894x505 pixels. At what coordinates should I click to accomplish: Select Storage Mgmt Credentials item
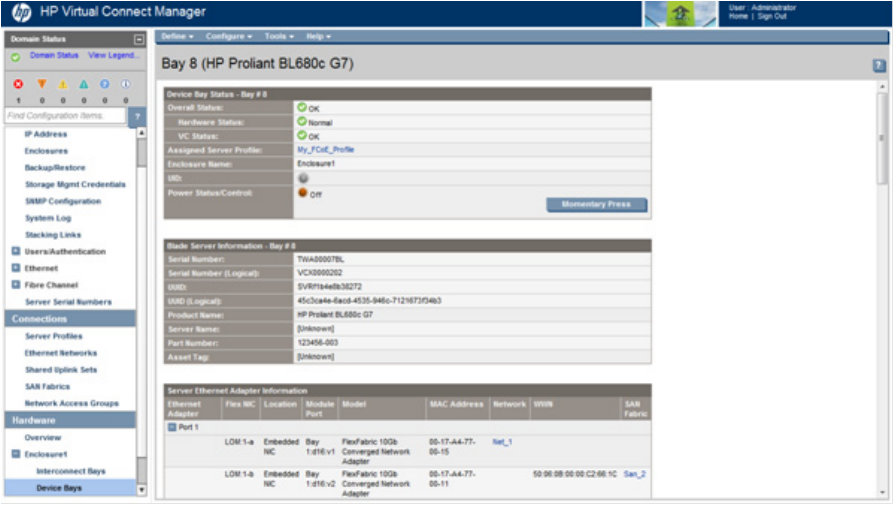[75, 184]
